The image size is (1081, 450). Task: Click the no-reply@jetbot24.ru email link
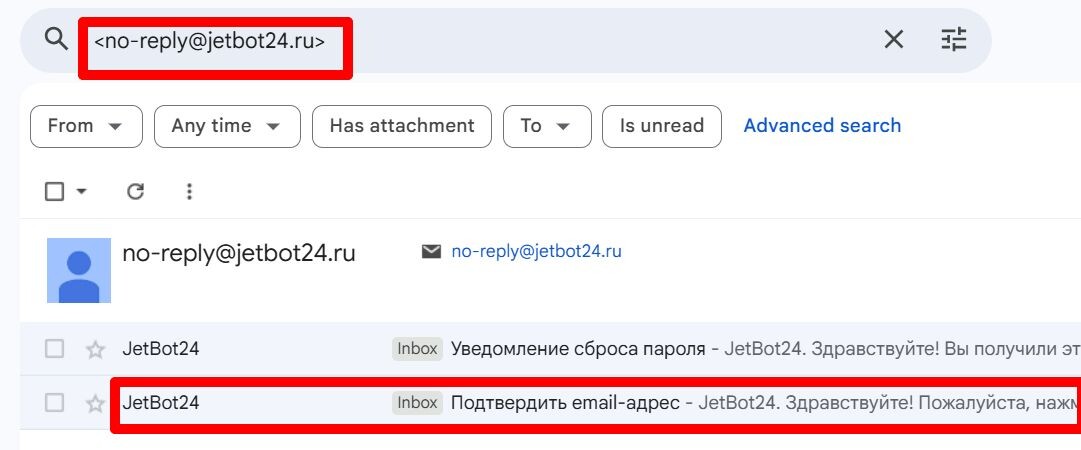[536, 252]
